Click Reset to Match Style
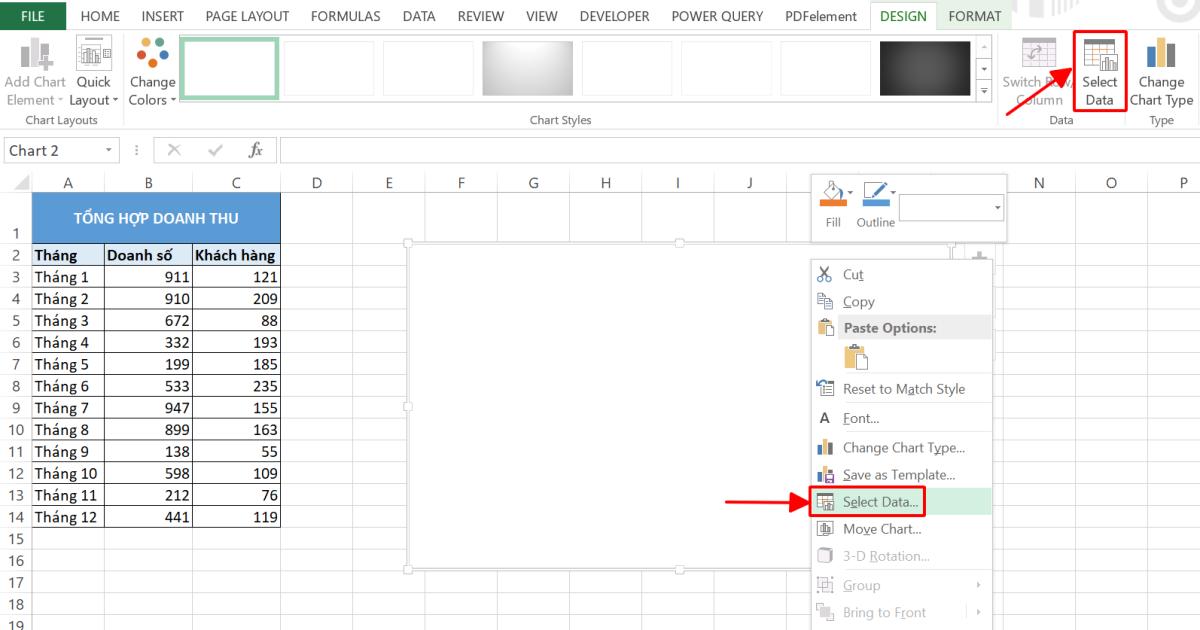1200x630 pixels. (x=899, y=388)
